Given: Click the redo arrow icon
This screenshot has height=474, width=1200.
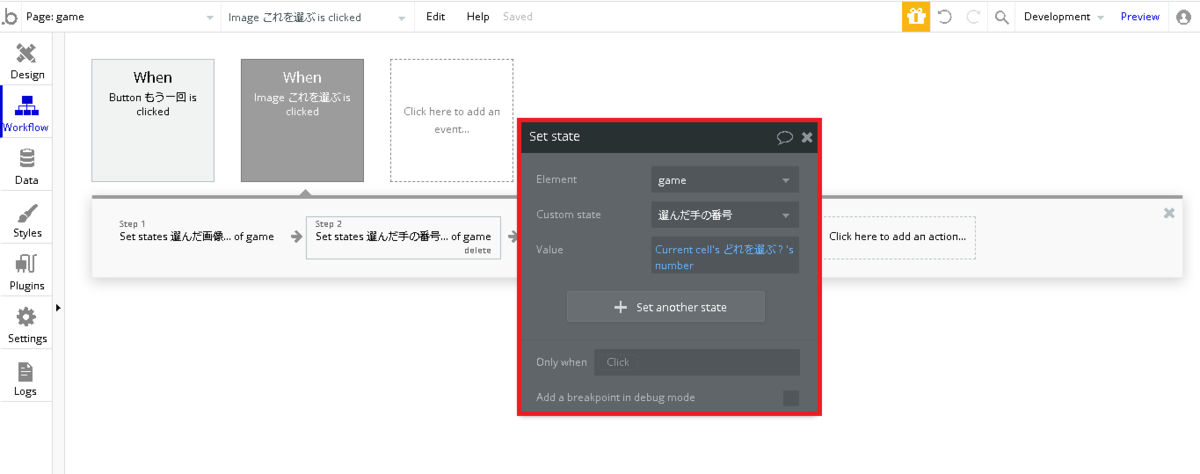Looking at the screenshot, I should [x=973, y=17].
